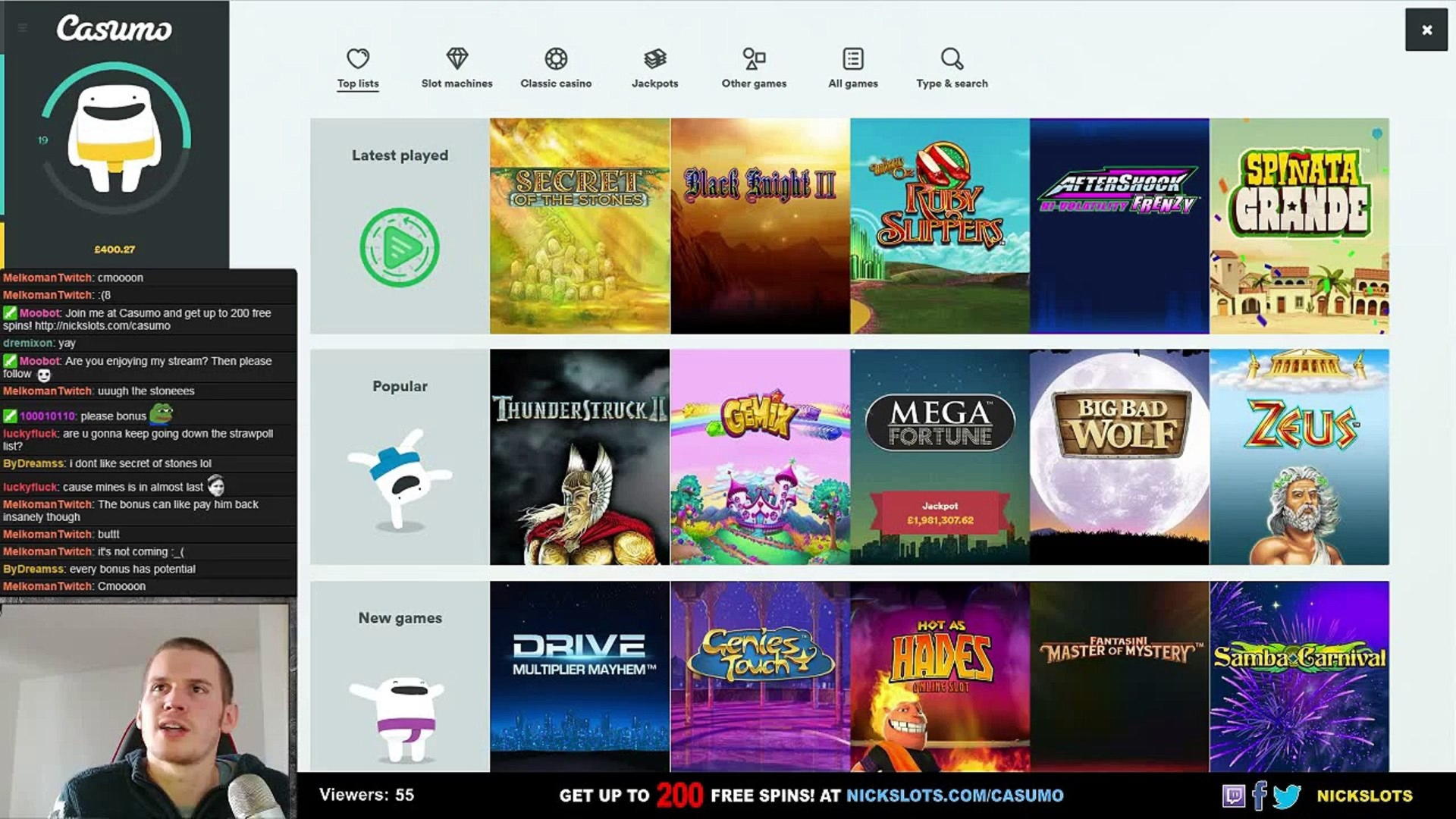
Task: Launch Drive Multiplier Mayhem game tile
Action: pos(580,676)
